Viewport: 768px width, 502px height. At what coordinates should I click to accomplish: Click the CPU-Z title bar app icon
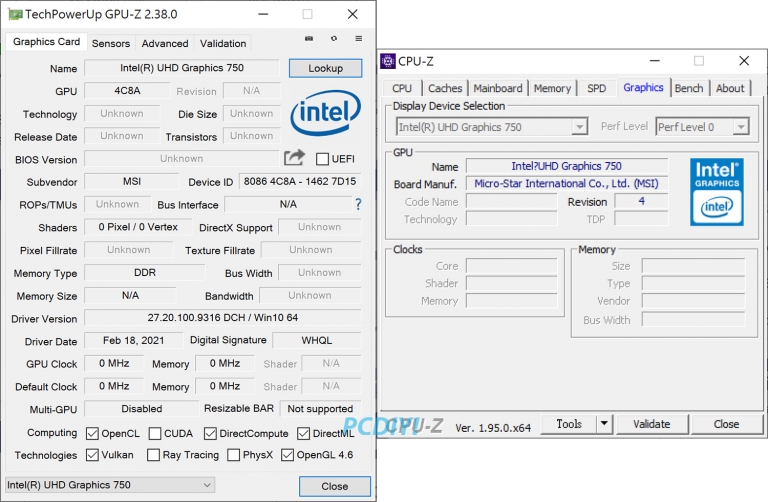[387, 61]
